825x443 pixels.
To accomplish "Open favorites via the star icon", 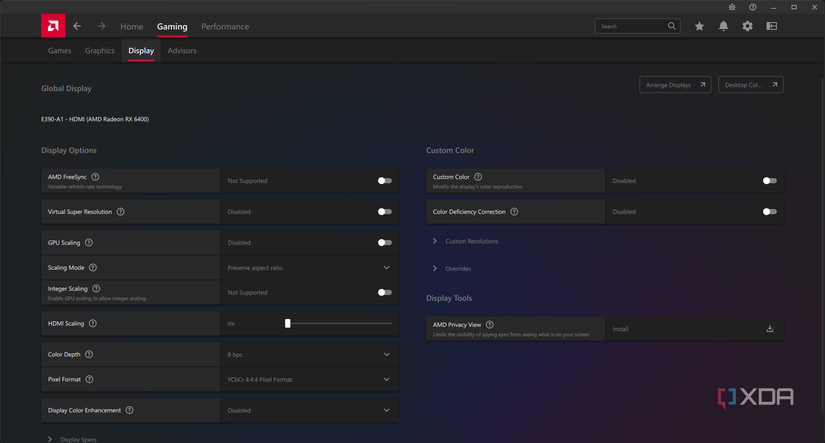I will 699,26.
